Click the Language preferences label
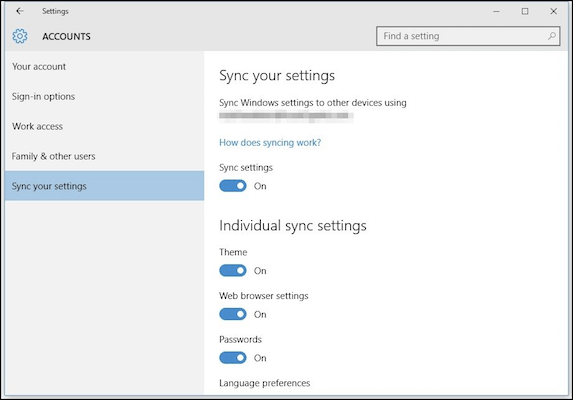Viewport: 573px width, 400px height. coord(265,383)
